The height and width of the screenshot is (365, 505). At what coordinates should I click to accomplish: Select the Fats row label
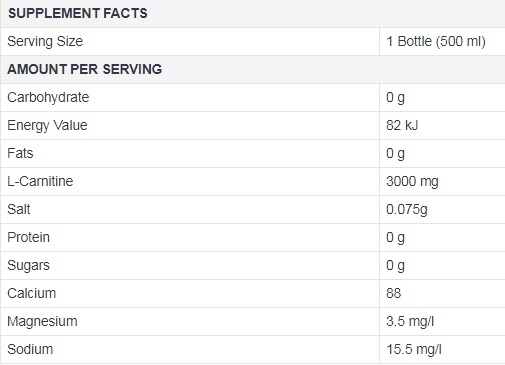(x=20, y=153)
